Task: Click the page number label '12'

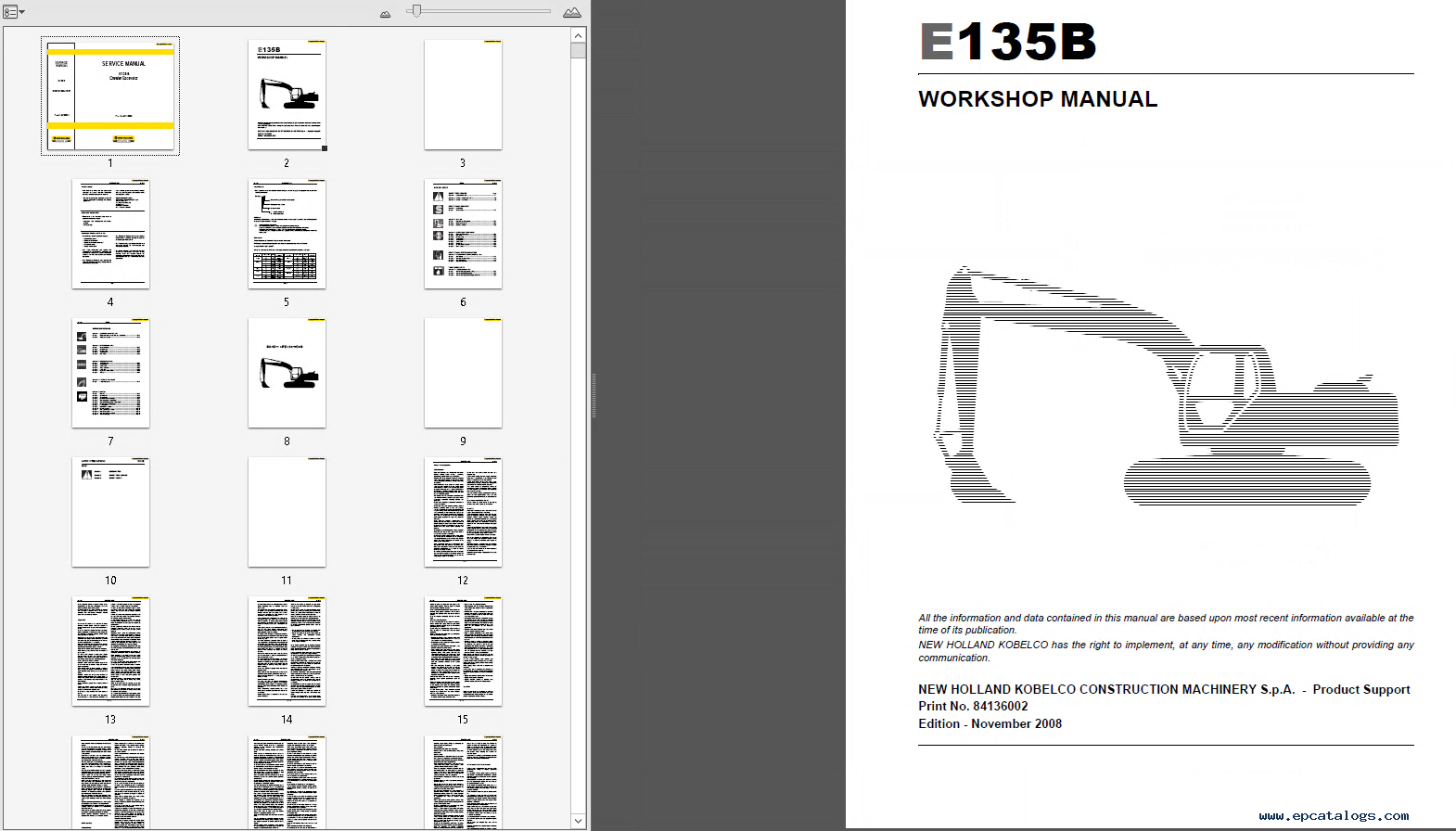Action: point(463,581)
